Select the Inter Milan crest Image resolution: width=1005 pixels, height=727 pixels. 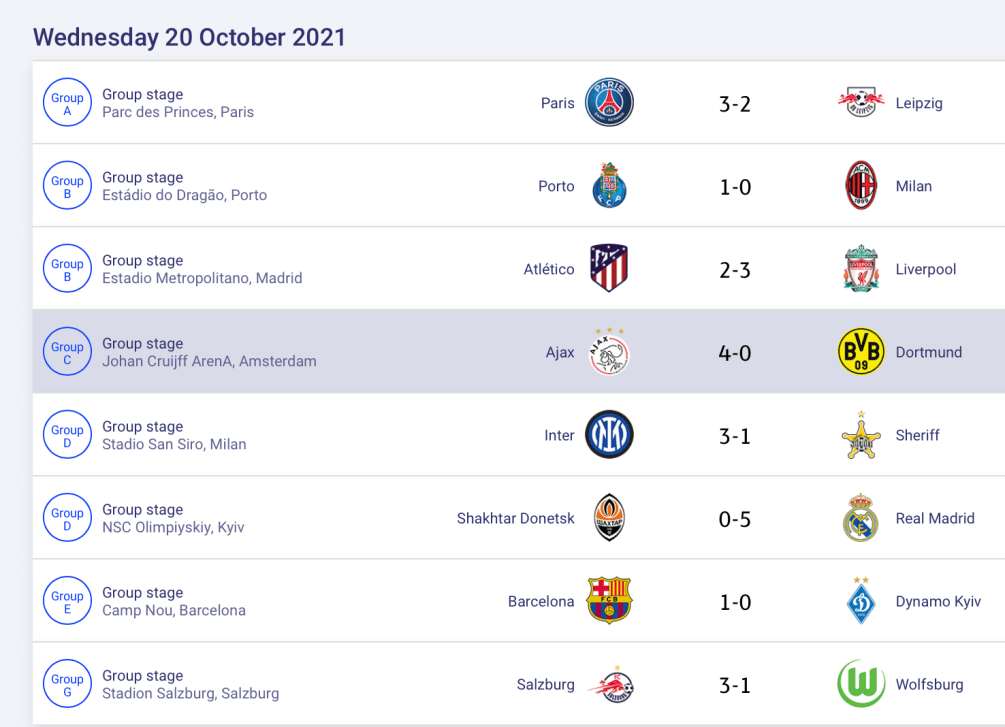coord(609,435)
